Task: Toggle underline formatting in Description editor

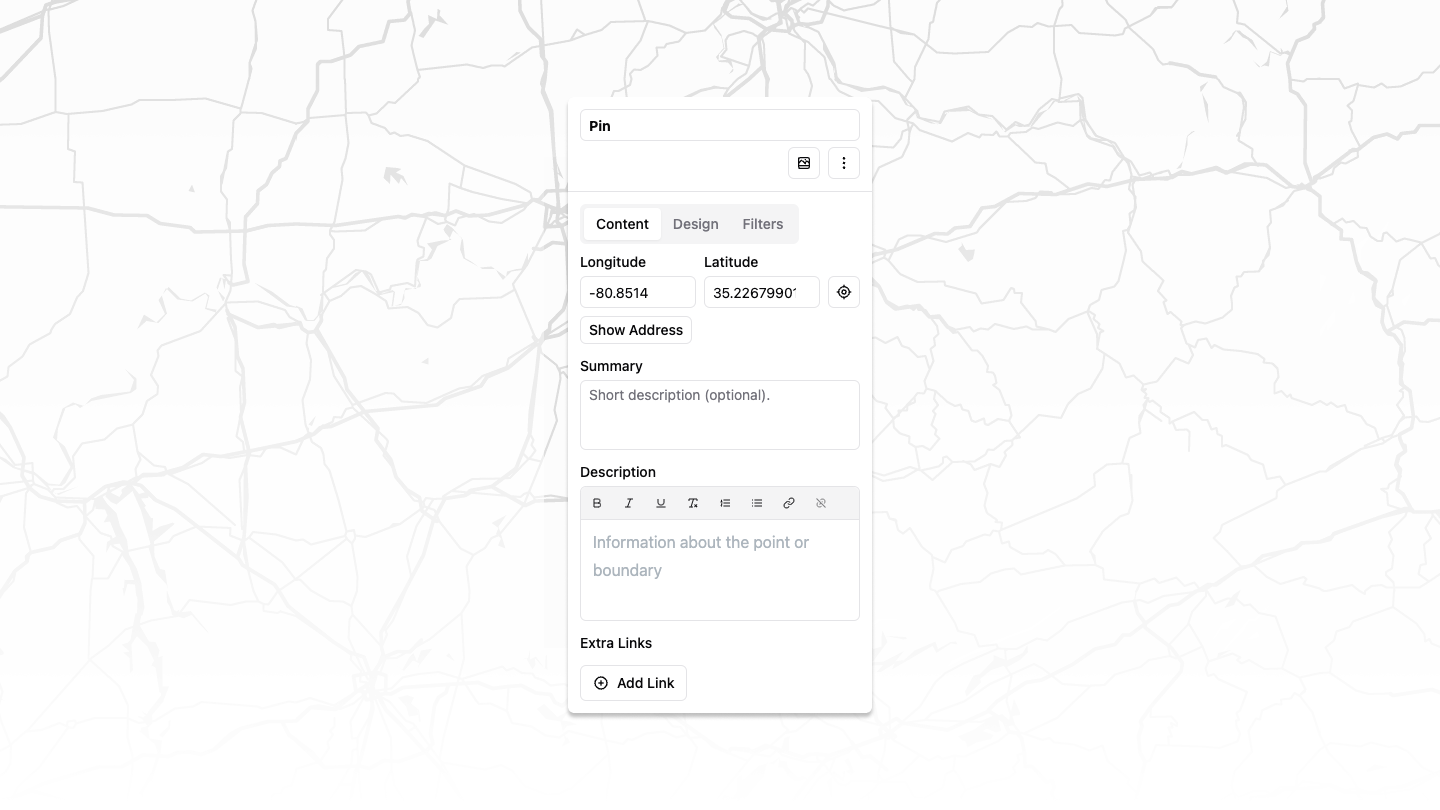Action: click(x=661, y=503)
